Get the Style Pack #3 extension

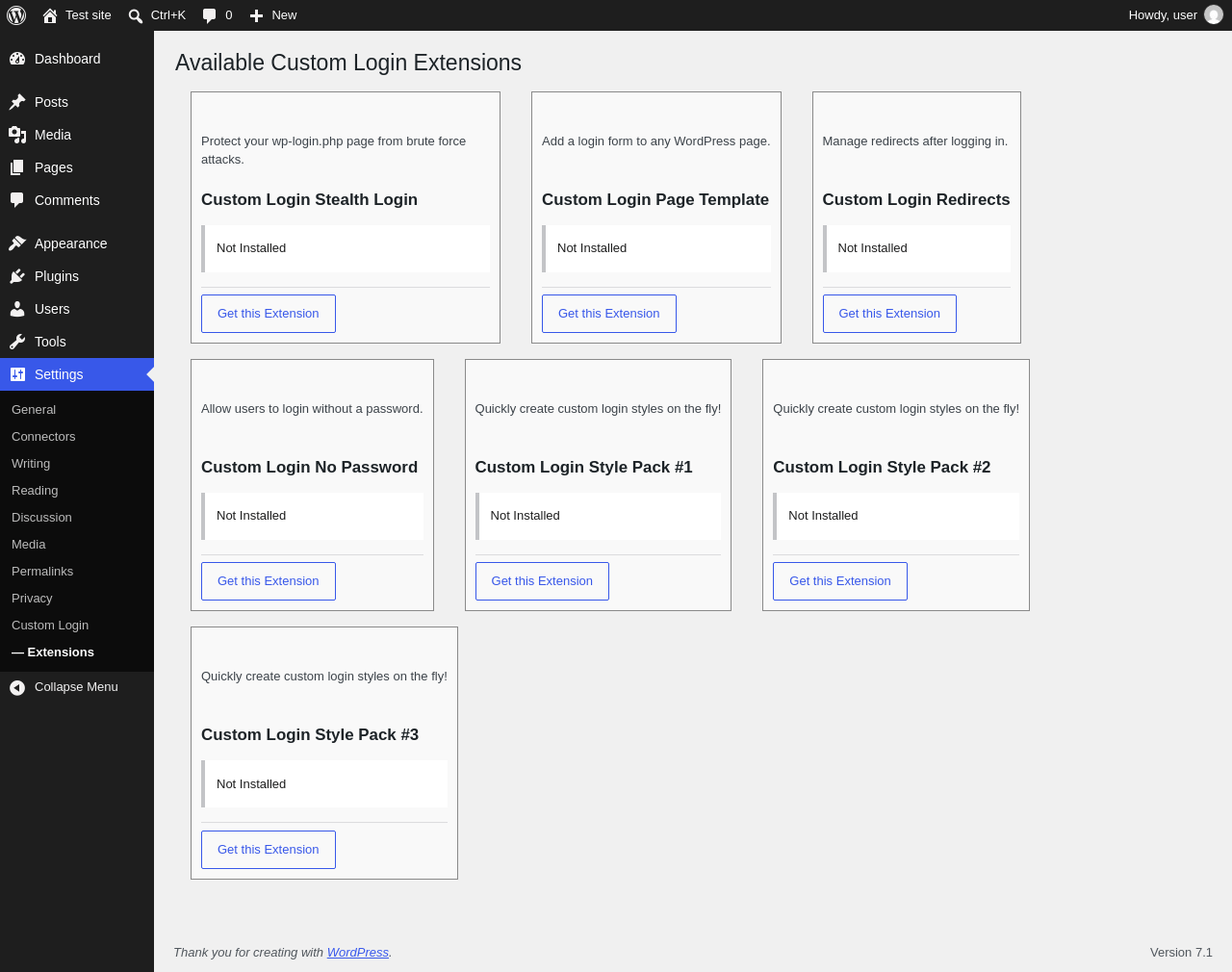269,850
